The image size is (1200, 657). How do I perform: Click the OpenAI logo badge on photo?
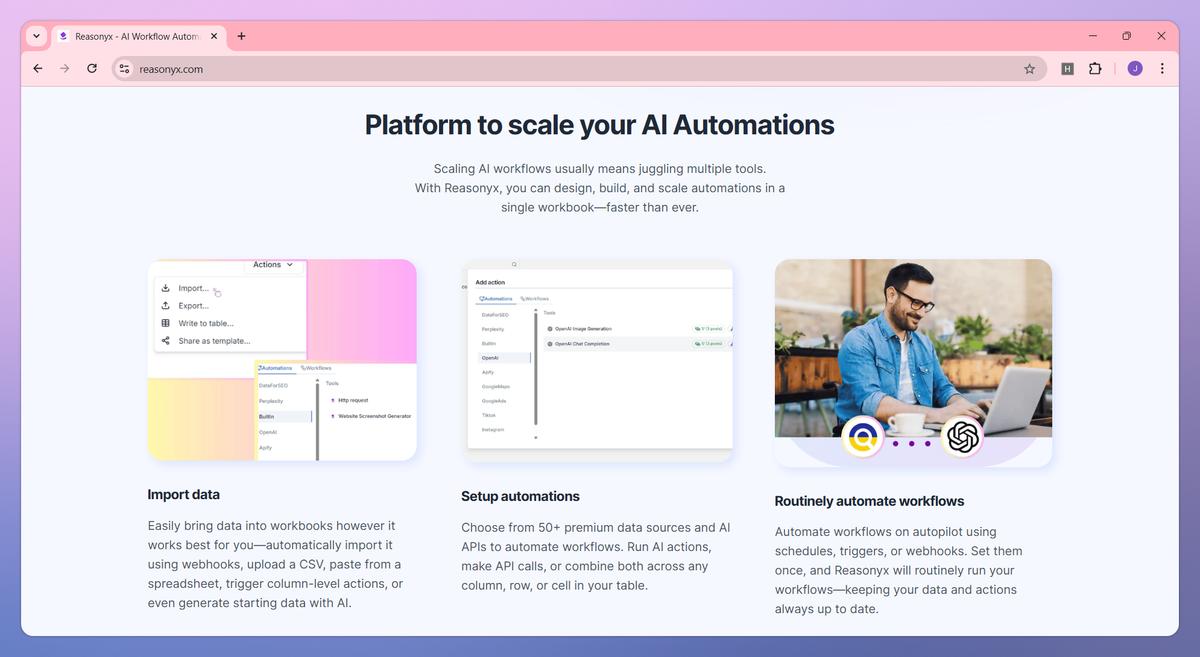click(962, 437)
